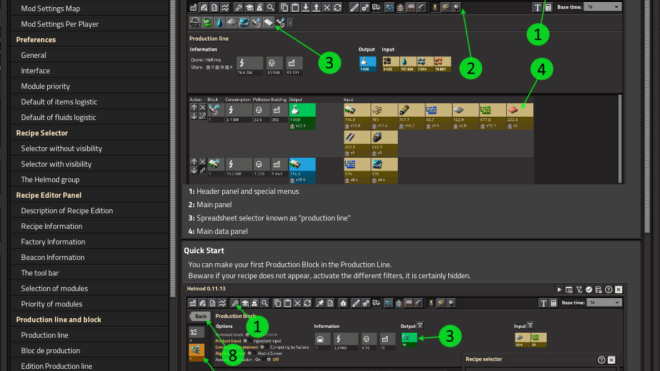The image size is (660, 371).
Task: Click the data panel scrollbar in upper screenshot
Action: tap(620, 139)
